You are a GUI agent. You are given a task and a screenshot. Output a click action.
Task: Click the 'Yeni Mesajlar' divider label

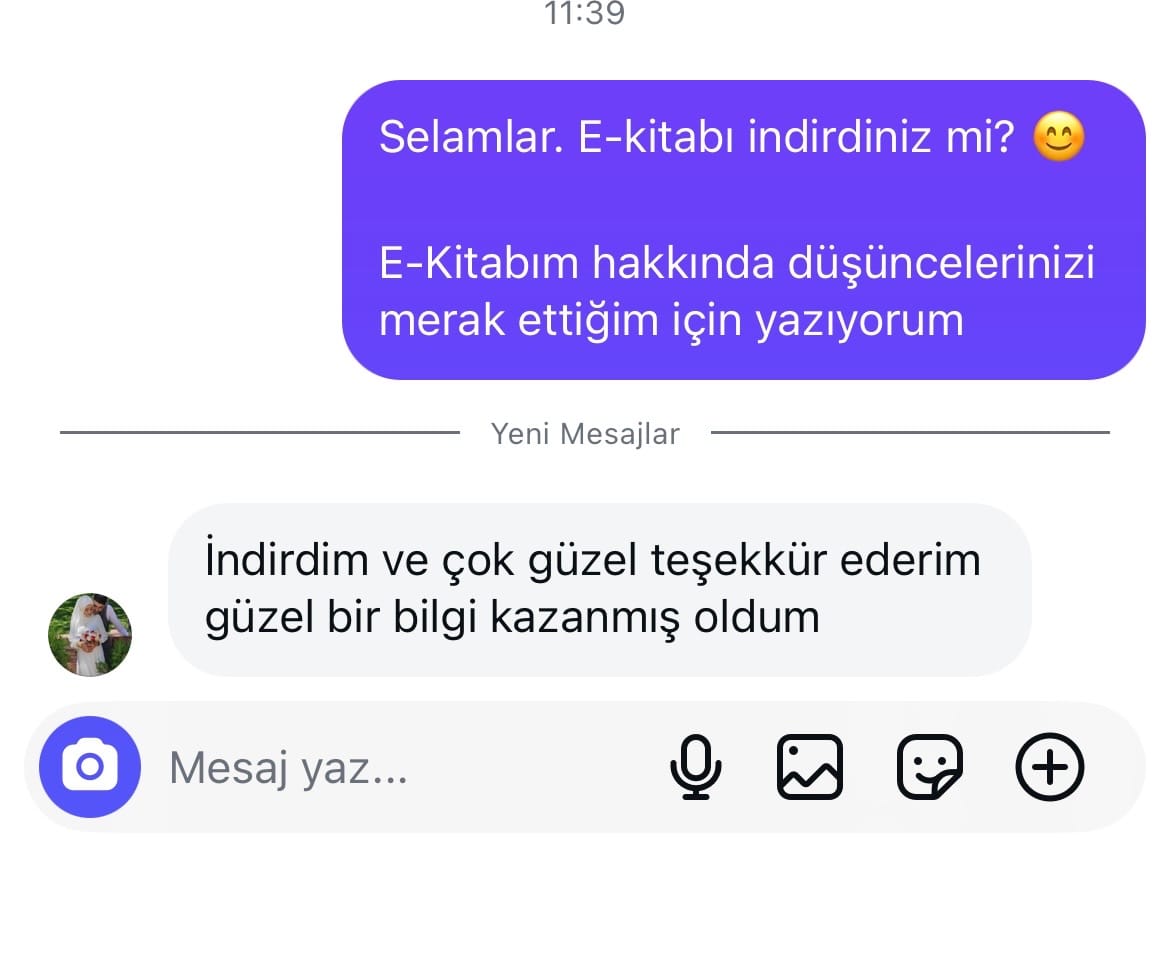[585, 434]
